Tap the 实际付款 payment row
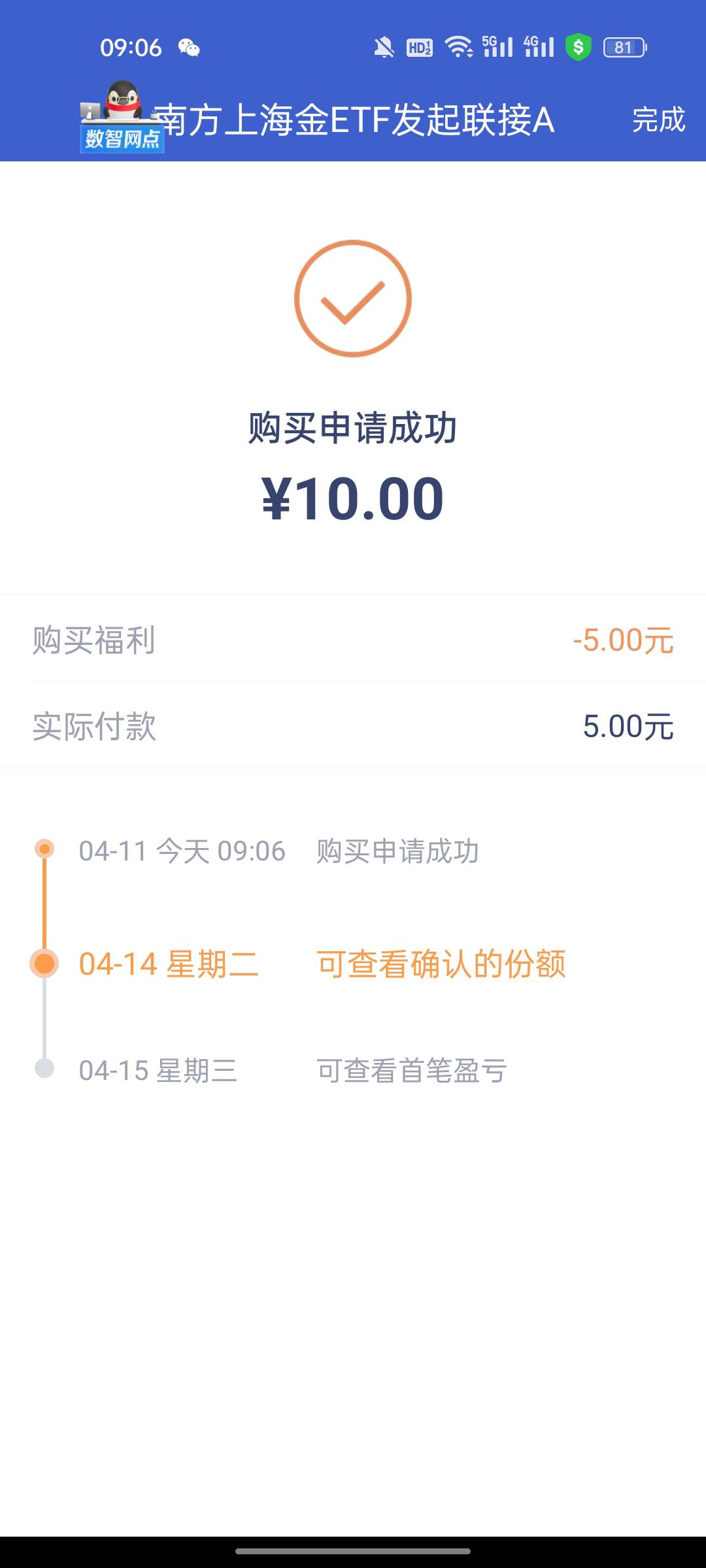This screenshot has width=706, height=1568. point(353,726)
